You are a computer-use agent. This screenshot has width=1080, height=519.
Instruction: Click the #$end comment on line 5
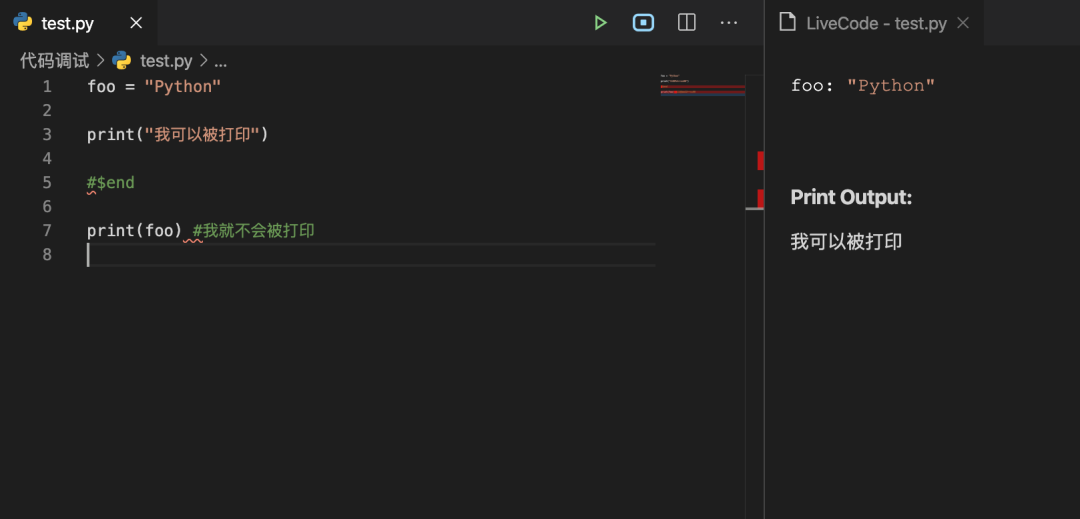click(111, 183)
